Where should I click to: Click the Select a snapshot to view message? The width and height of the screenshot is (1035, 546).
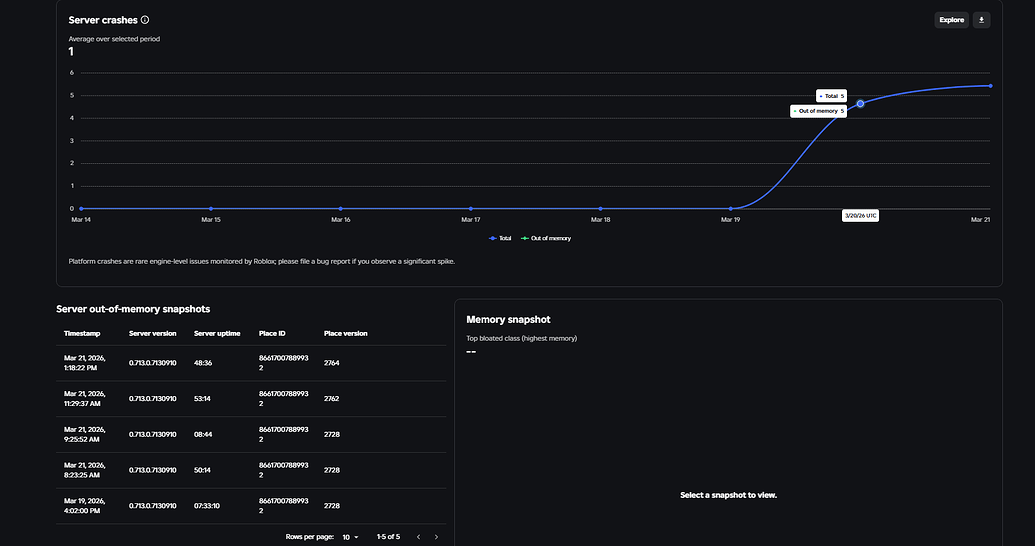pyautogui.click(x=728, y=495)
